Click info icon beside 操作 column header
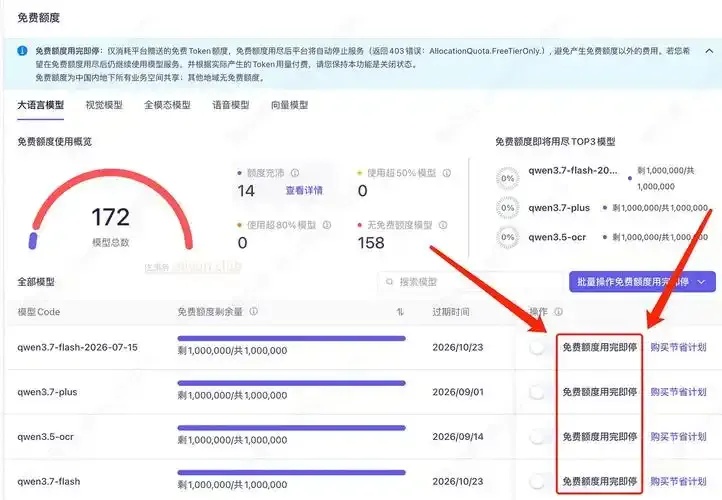722x500 pixels. [558, 312]
